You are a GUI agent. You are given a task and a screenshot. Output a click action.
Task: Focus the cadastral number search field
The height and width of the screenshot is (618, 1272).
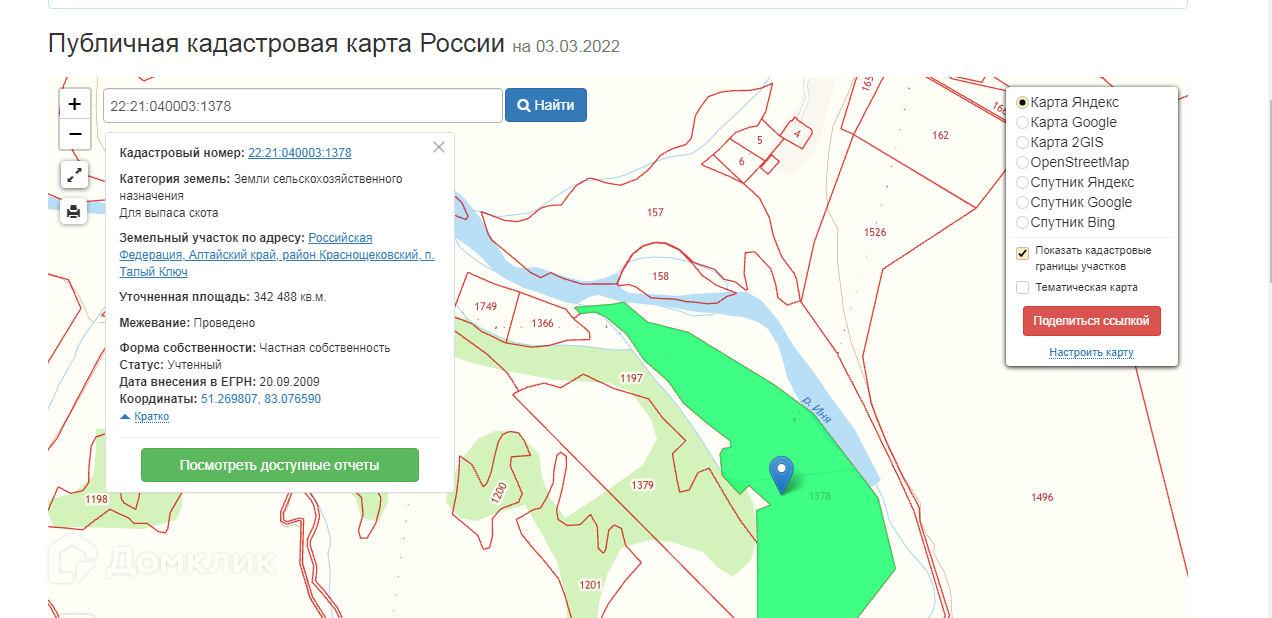tap(302, 105)
